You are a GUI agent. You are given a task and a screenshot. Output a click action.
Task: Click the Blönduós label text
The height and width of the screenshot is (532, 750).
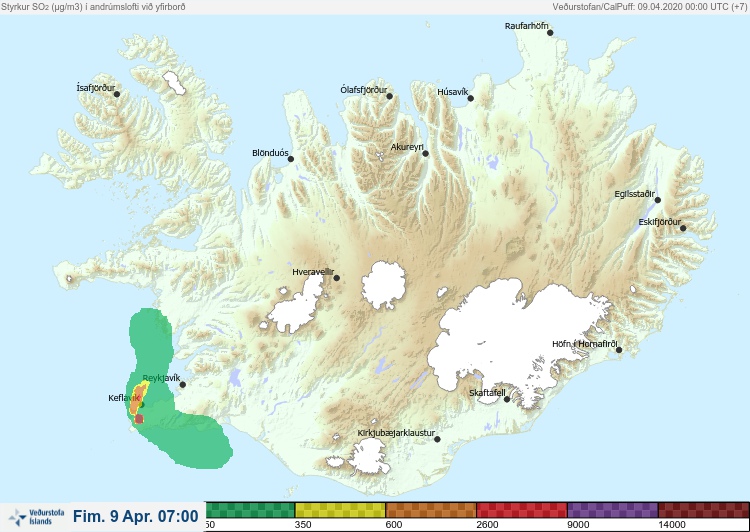[270, 153]
